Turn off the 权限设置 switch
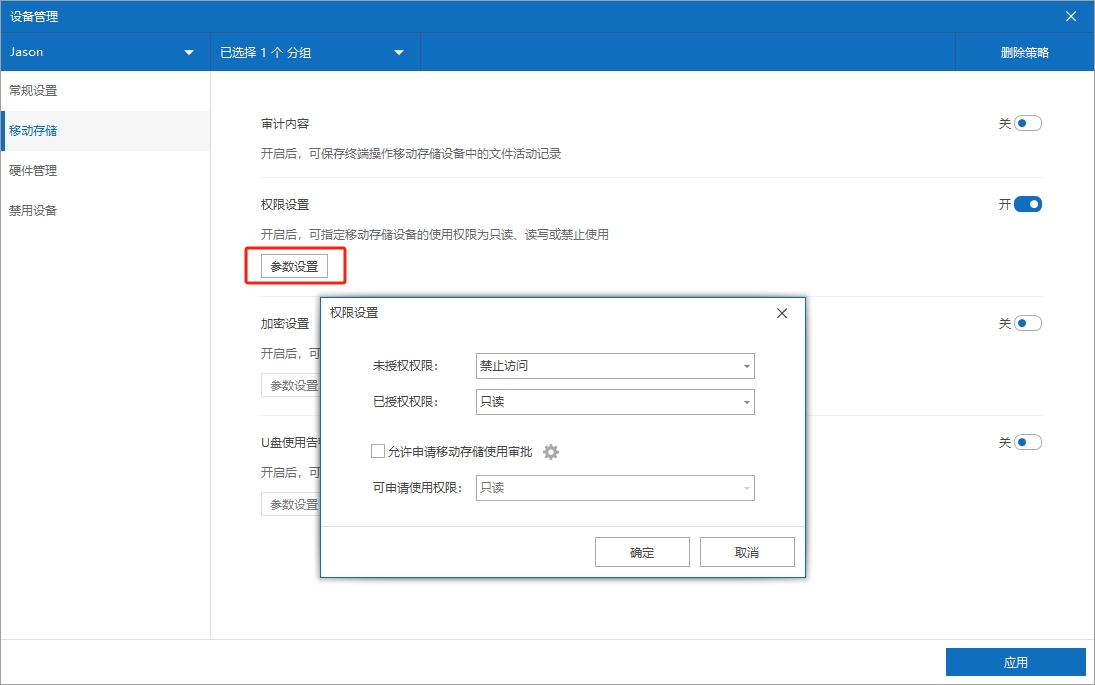This screenshot has width=1095, height=685. (1027, 204)
